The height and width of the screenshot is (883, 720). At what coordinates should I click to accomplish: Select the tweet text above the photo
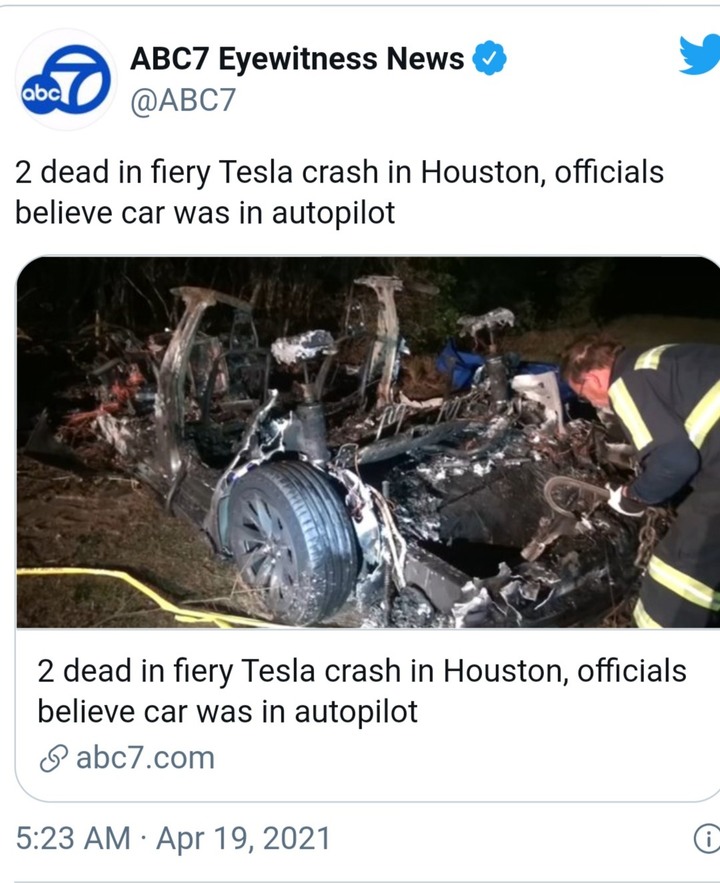pos(339,193)
